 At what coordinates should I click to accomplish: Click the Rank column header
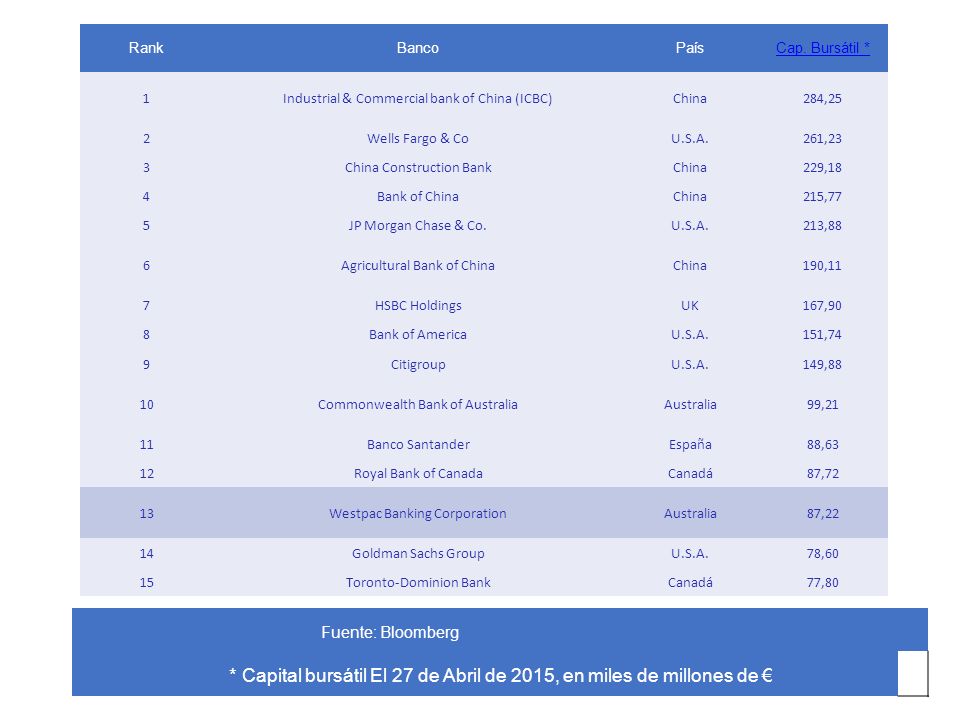[x=146, y=48]
